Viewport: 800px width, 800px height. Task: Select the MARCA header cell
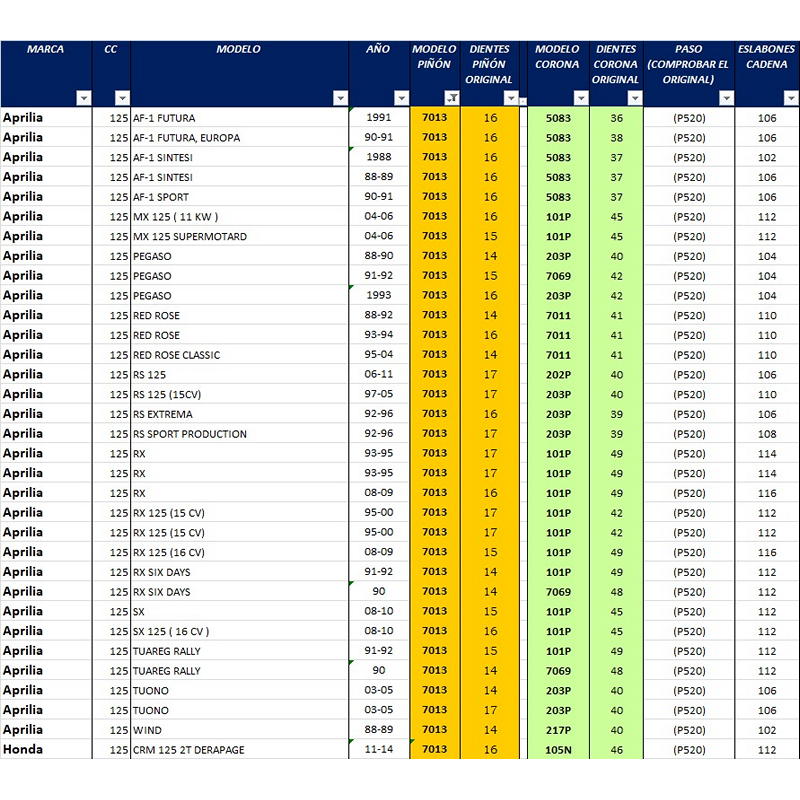pyautogui.click(x=46, y=73)
